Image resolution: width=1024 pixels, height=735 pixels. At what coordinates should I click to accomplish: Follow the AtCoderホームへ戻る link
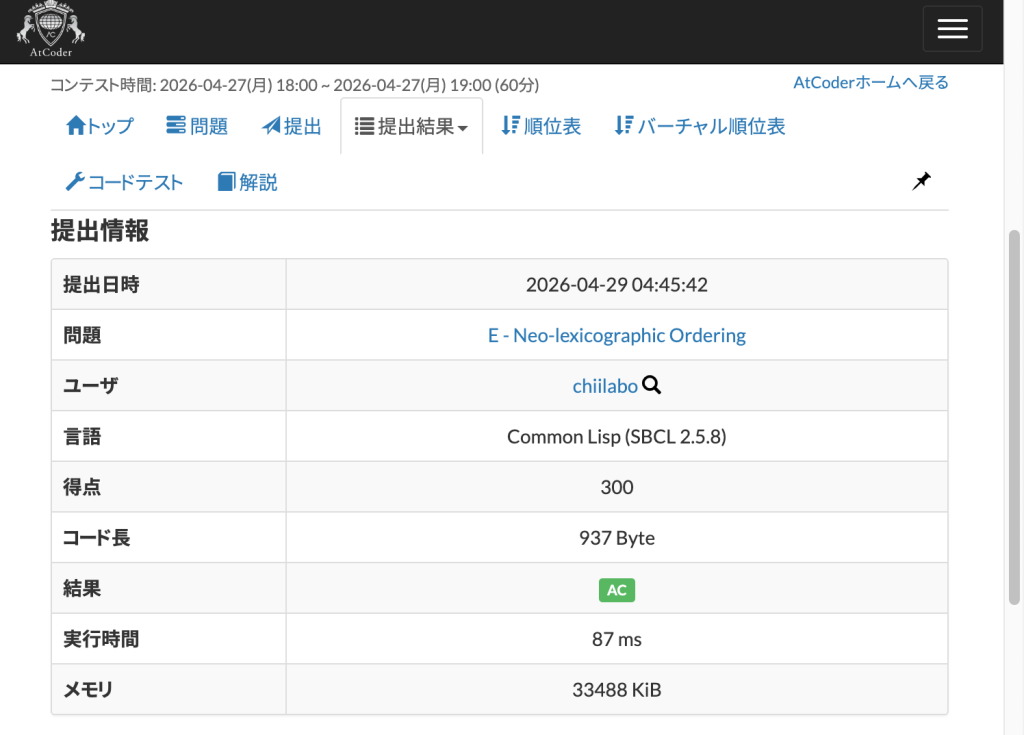[x=870, y=83]
